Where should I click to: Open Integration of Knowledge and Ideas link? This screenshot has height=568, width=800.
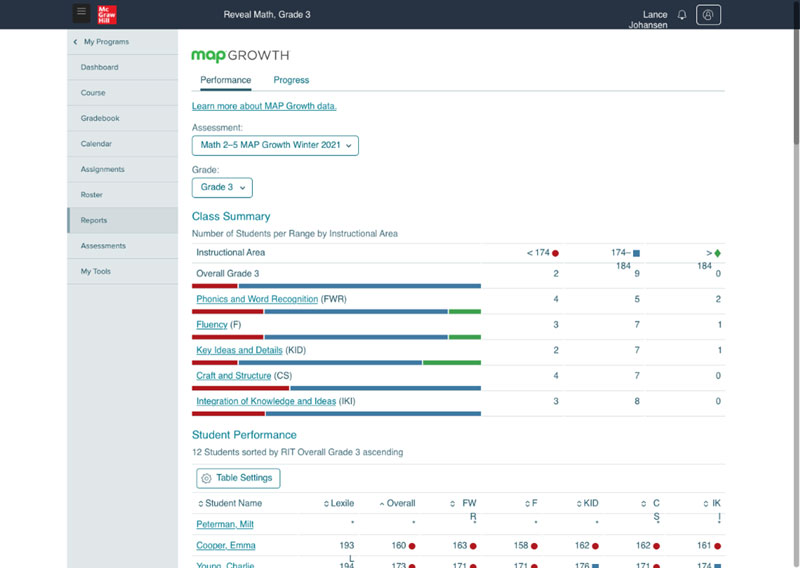pyautogui.click(x=266, y=401)
